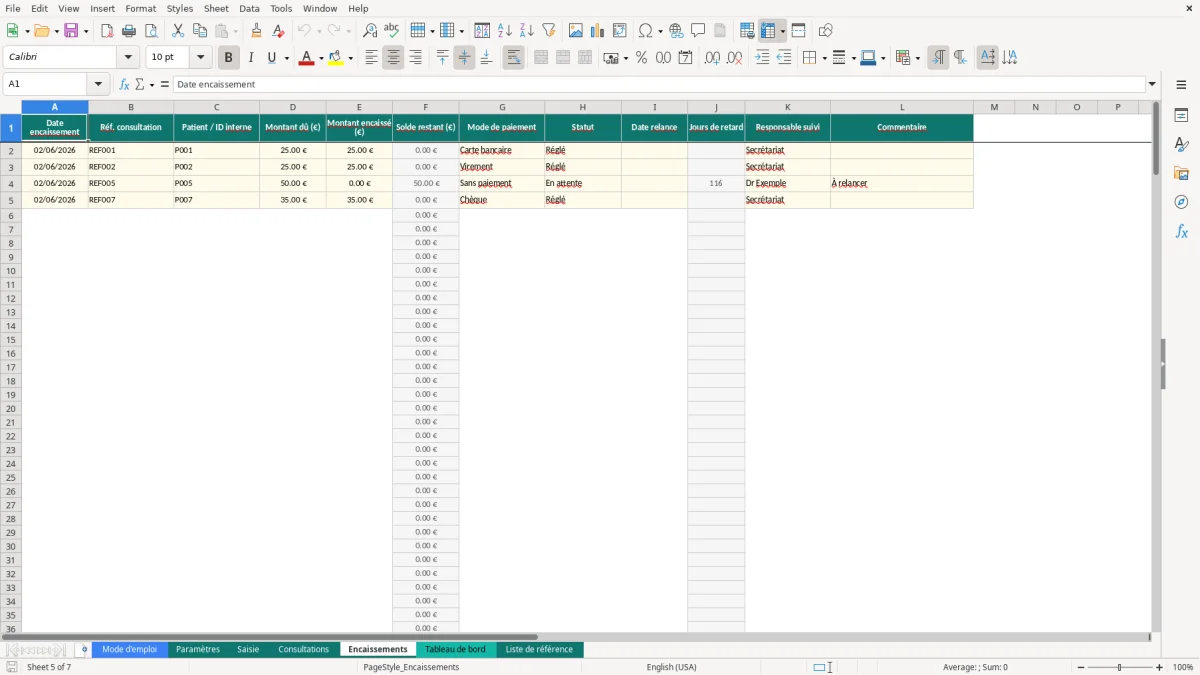Image resolution: width=1200 pixels, height=675 pixels.
Task: Click the Copy icon
Action: (x=200, y=31)
